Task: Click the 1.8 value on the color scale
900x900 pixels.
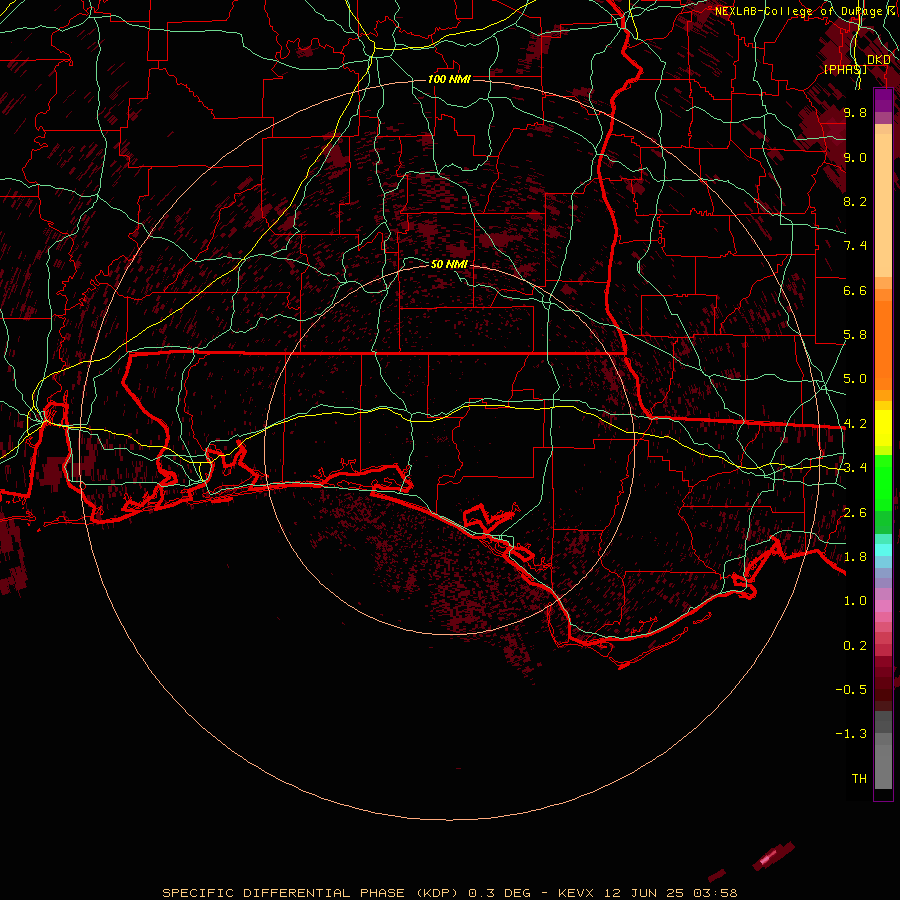Action: click(x=855, y=557)
